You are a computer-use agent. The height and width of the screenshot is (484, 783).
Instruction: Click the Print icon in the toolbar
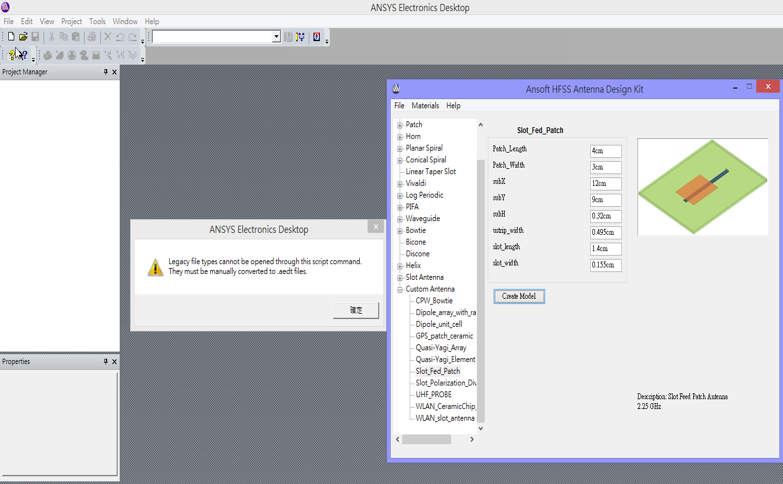[x=92, y=36]
